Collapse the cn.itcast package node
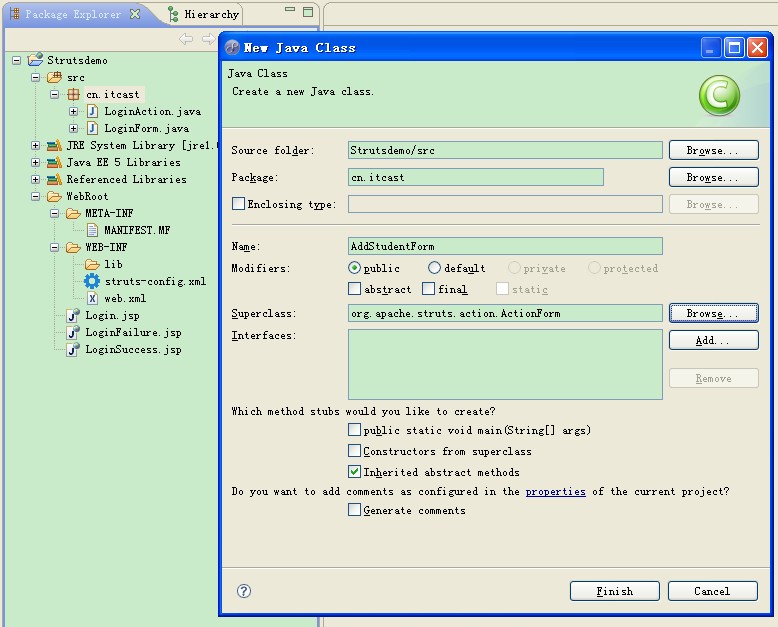This screenshot has height=627, width=778. pyautogui.click(x=55, y=94)
